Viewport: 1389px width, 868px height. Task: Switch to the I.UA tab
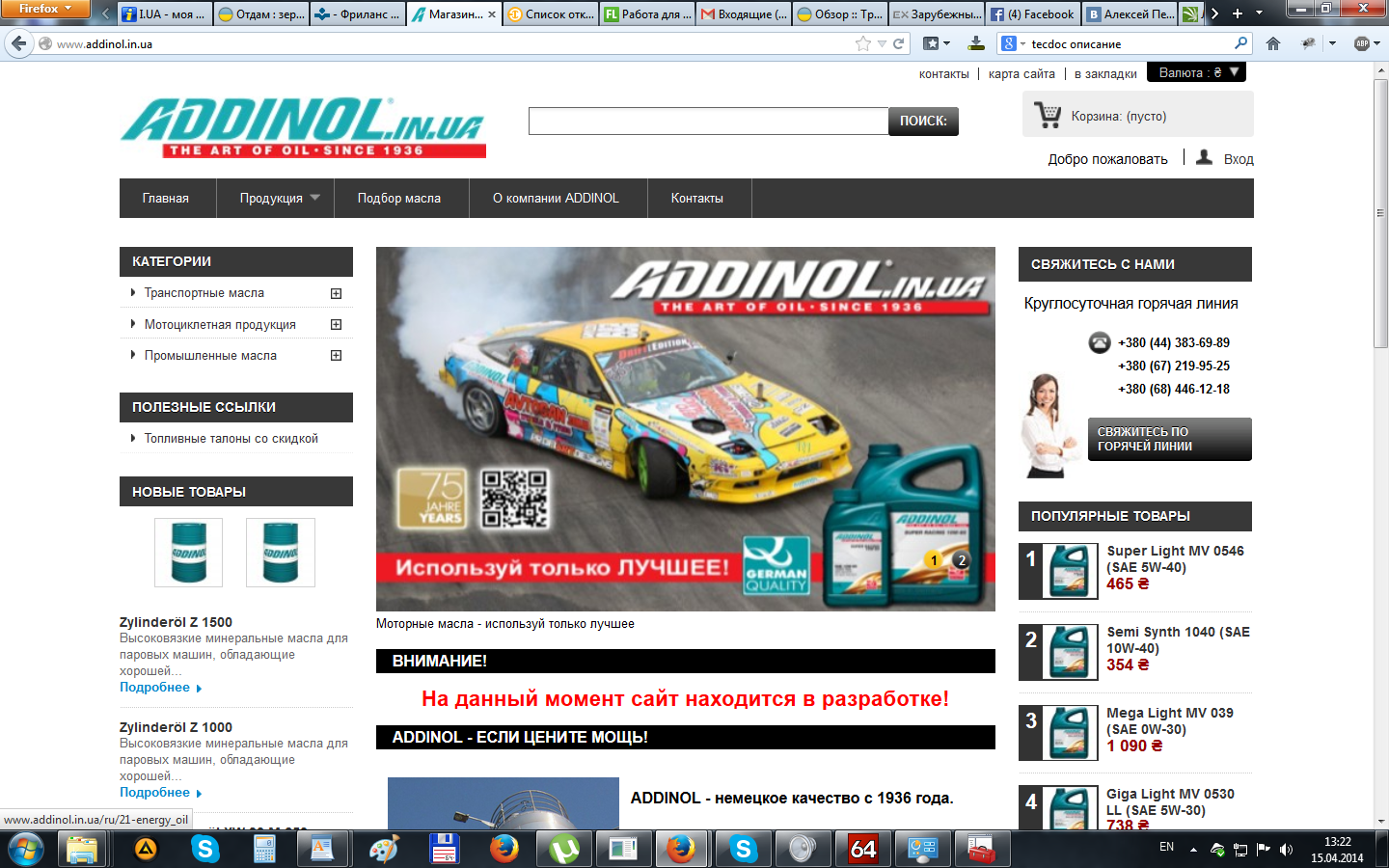coord(163,14)
